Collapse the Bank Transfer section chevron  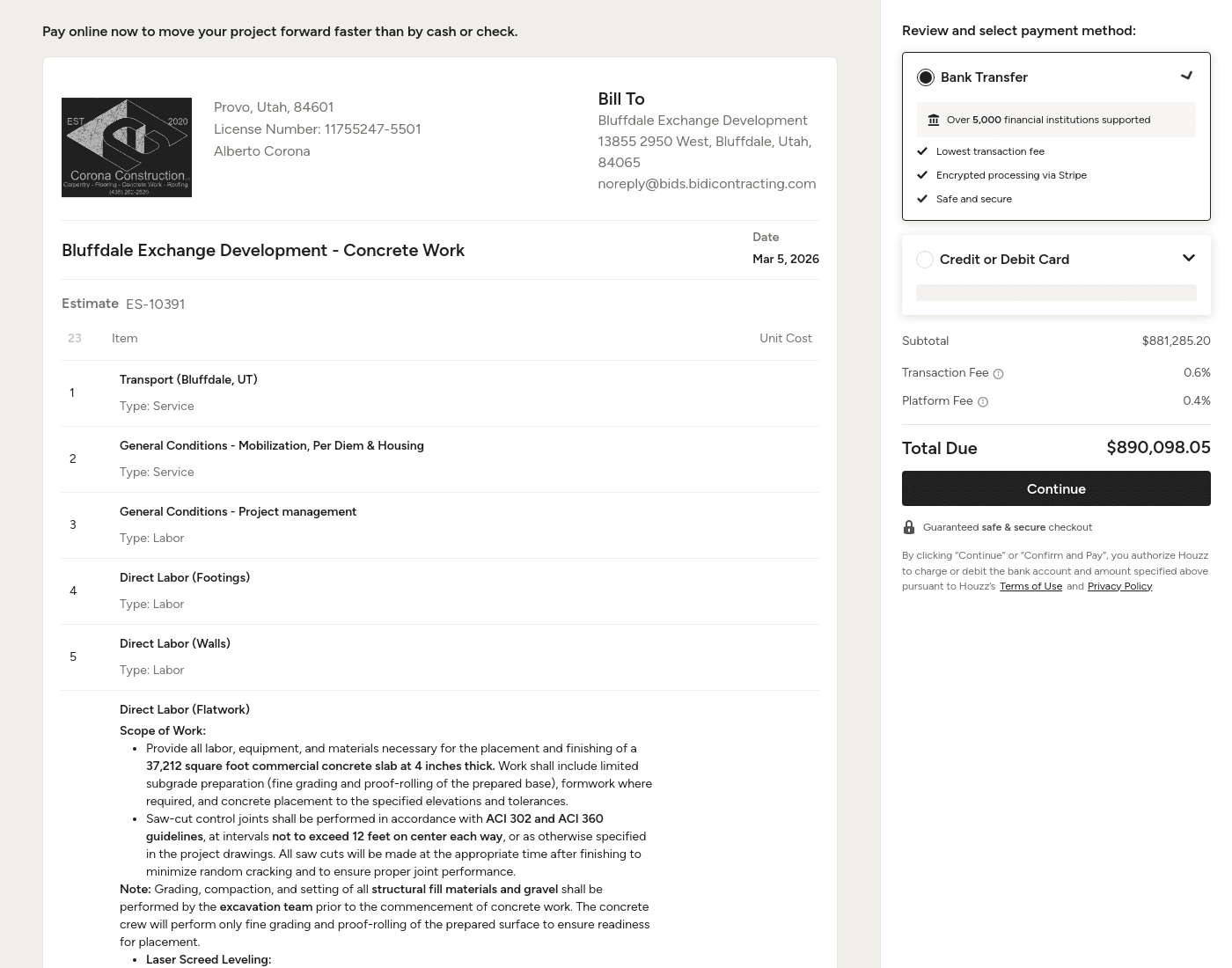[x=1187, y=77]
